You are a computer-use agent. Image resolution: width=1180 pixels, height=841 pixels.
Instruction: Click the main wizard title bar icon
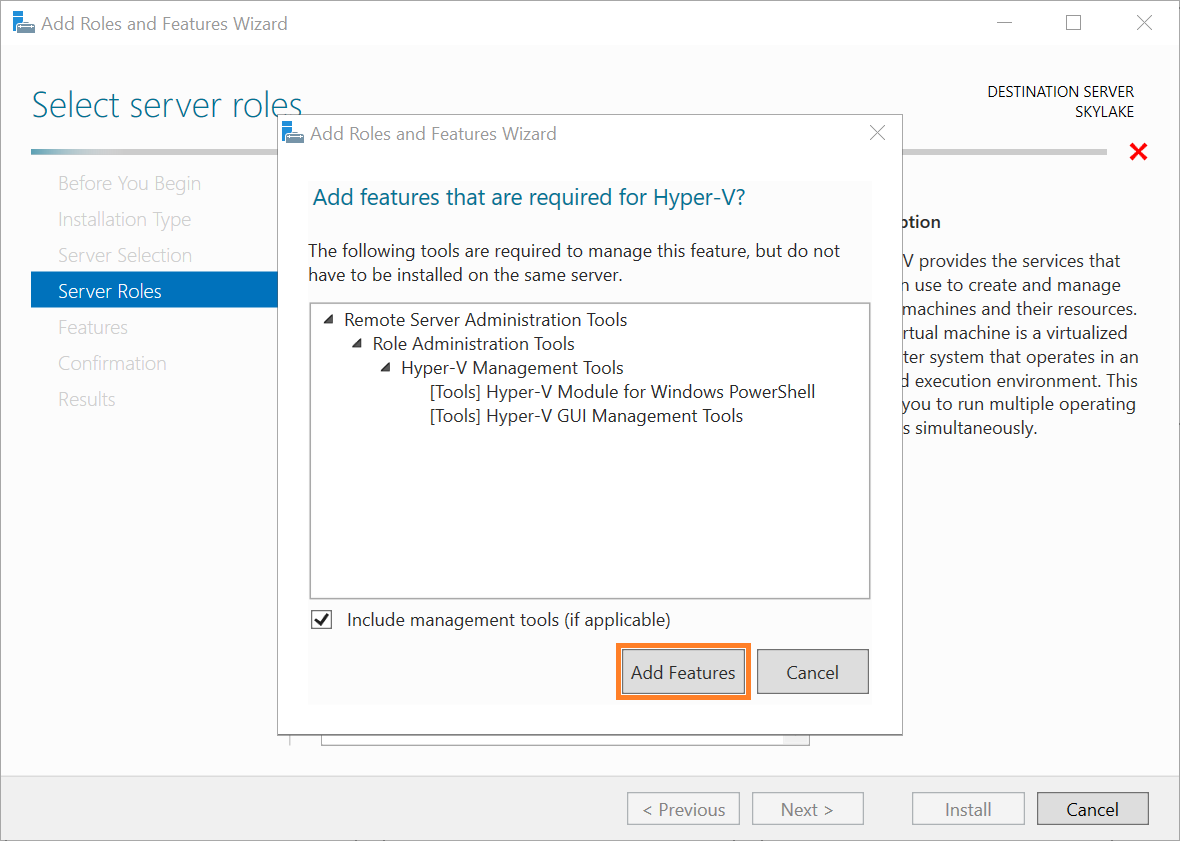(x=24, y=23)
